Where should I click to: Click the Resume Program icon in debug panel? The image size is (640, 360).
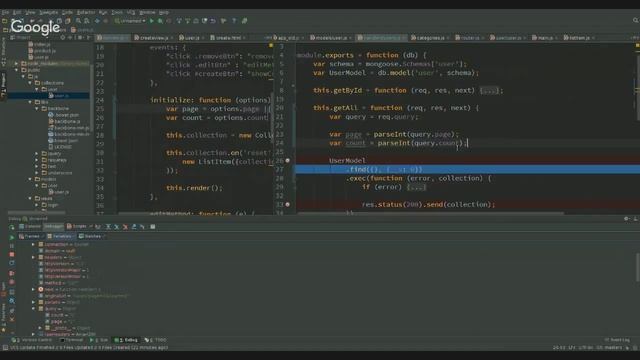click(12, 237)
